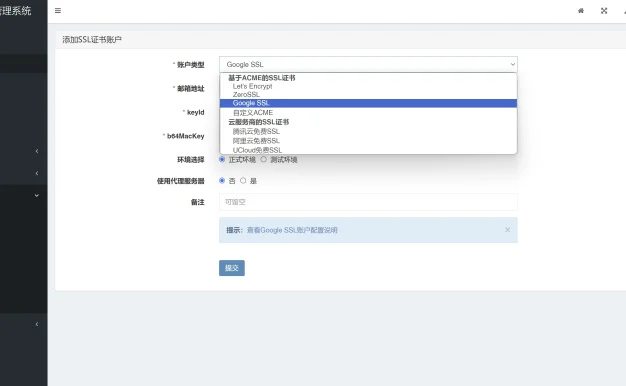Choose 腾讯云免费SSL option
626x386 pixels.
(x=368, y=131)
